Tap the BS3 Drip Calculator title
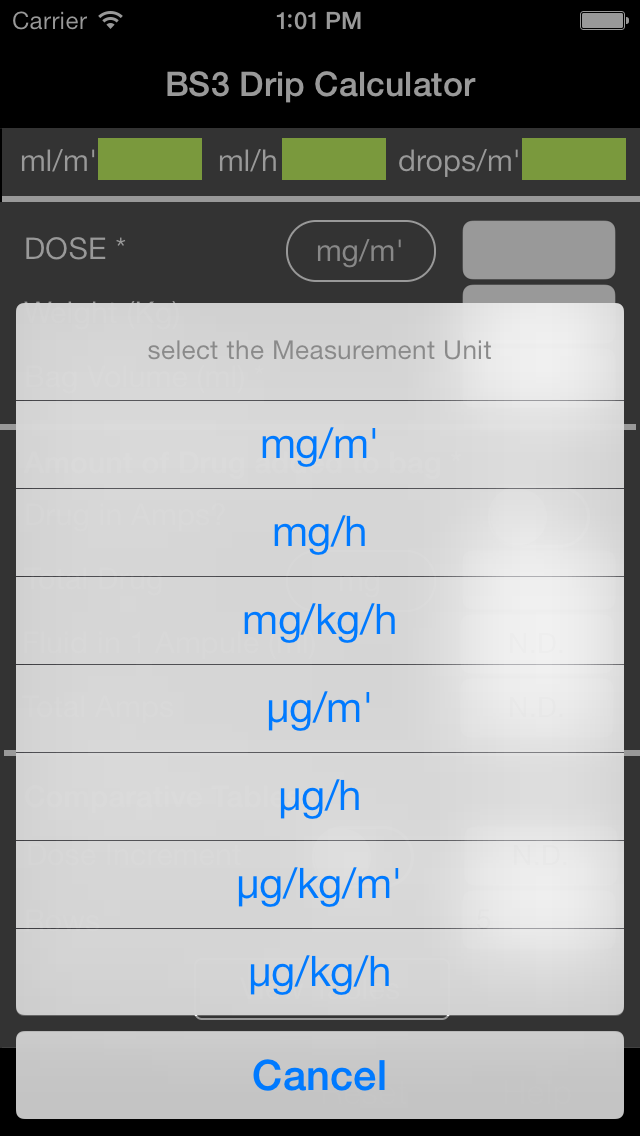This screenshot has height=1136, width=640. tap(320, 85)
